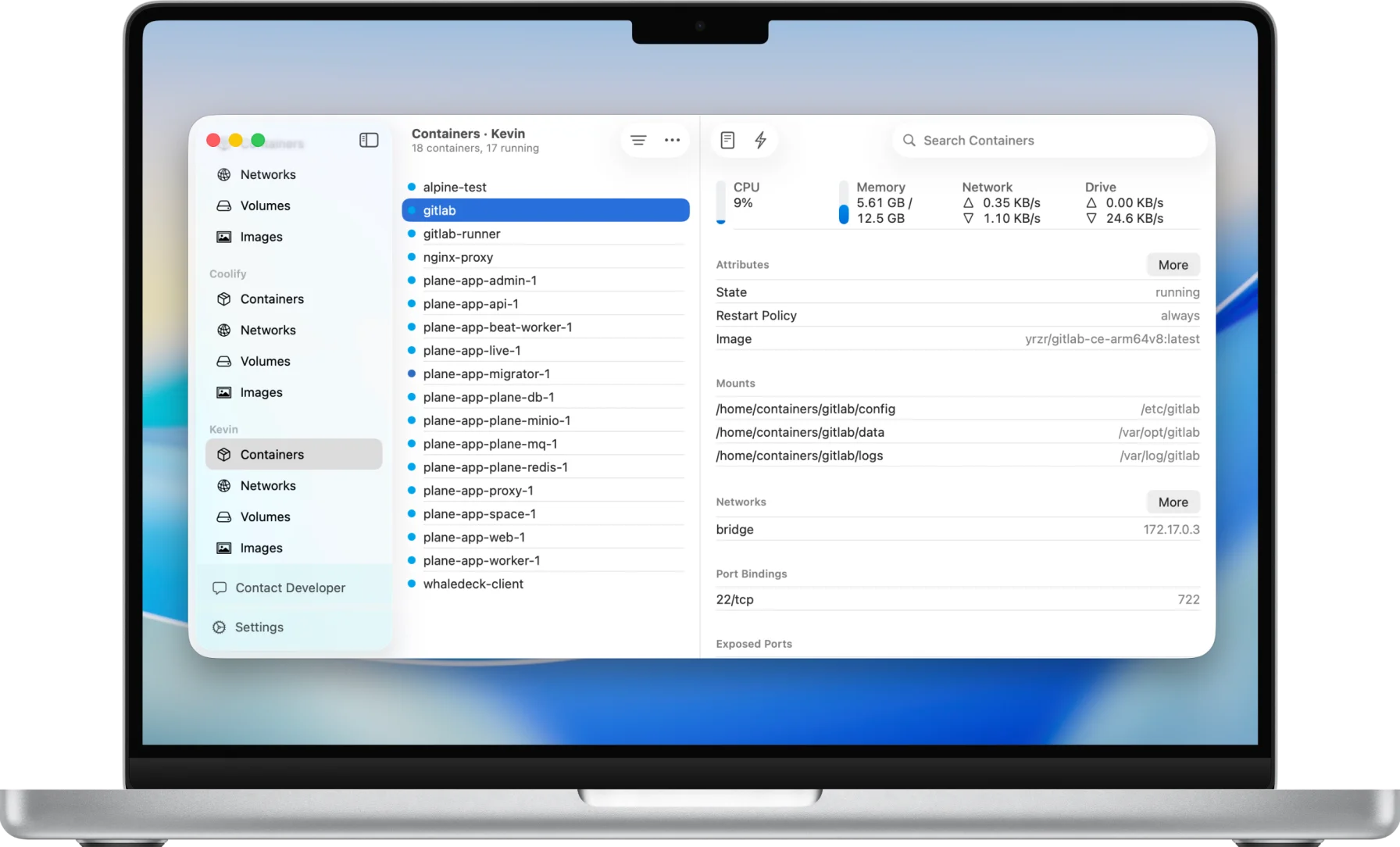Select the whaledeck-client container
The height and width of the screenshot is (847, 1400).
474,584
